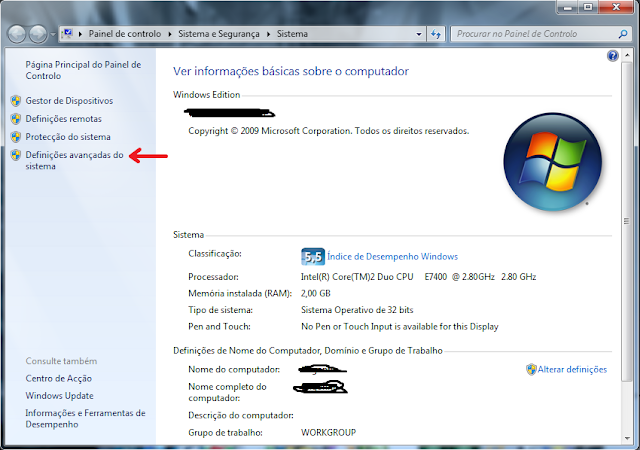This screenshot has height=450, width=640.
Task: Click Ver informações básicas sobre o computador heading
Action: pyautogui.click(x=291, y=71)
